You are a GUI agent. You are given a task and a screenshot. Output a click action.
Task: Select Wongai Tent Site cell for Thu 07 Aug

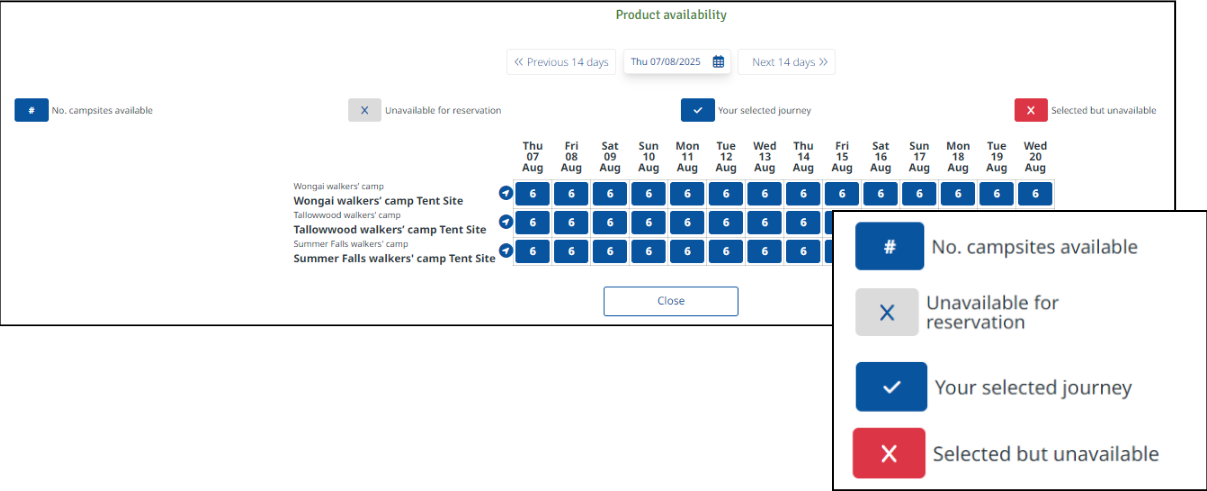tap(533, 193)
